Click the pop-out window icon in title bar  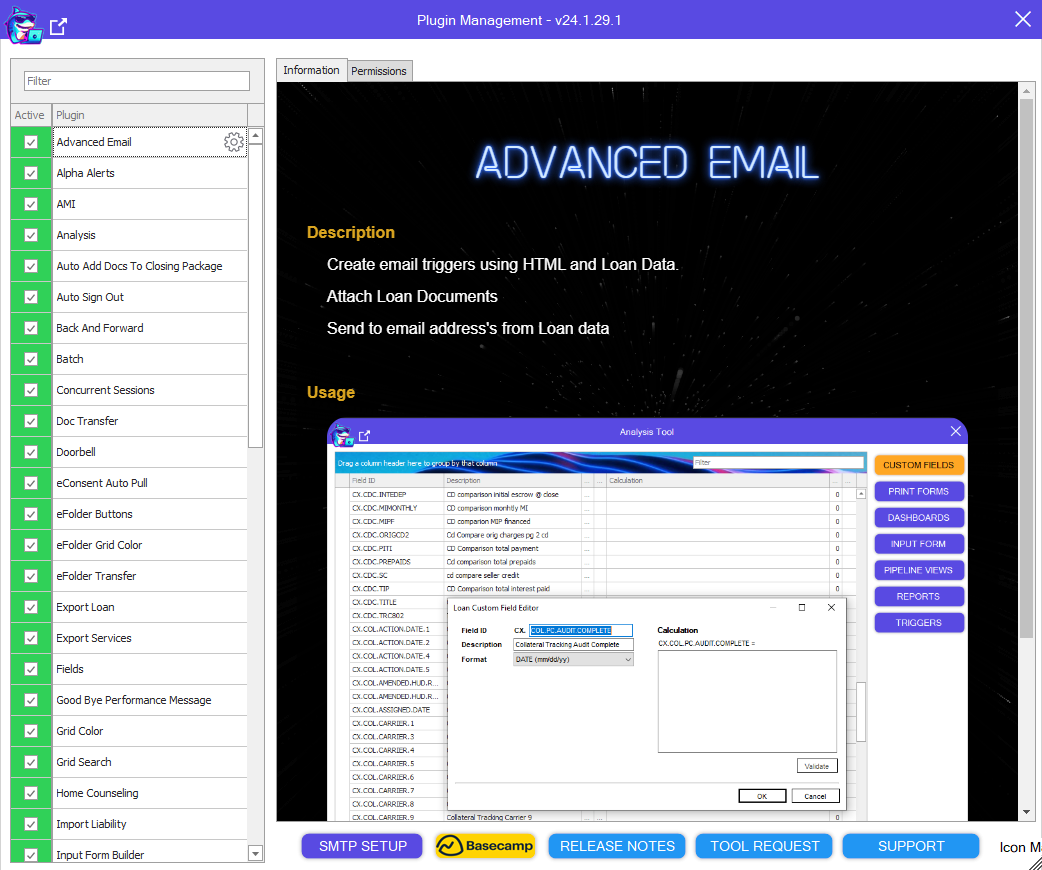[x=59, y=25]
